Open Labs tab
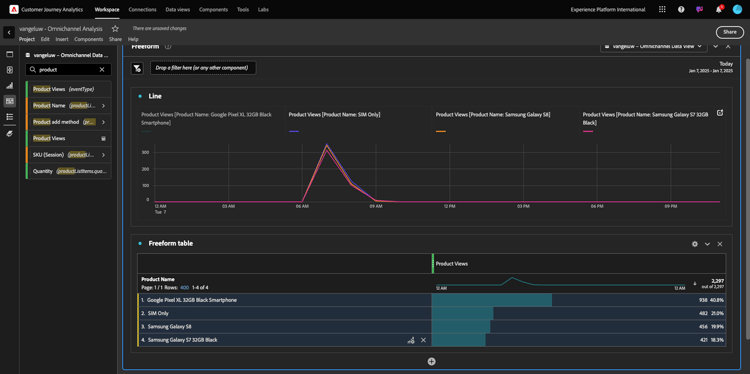Screen dimensions: 750x374 tap(263, 10)
